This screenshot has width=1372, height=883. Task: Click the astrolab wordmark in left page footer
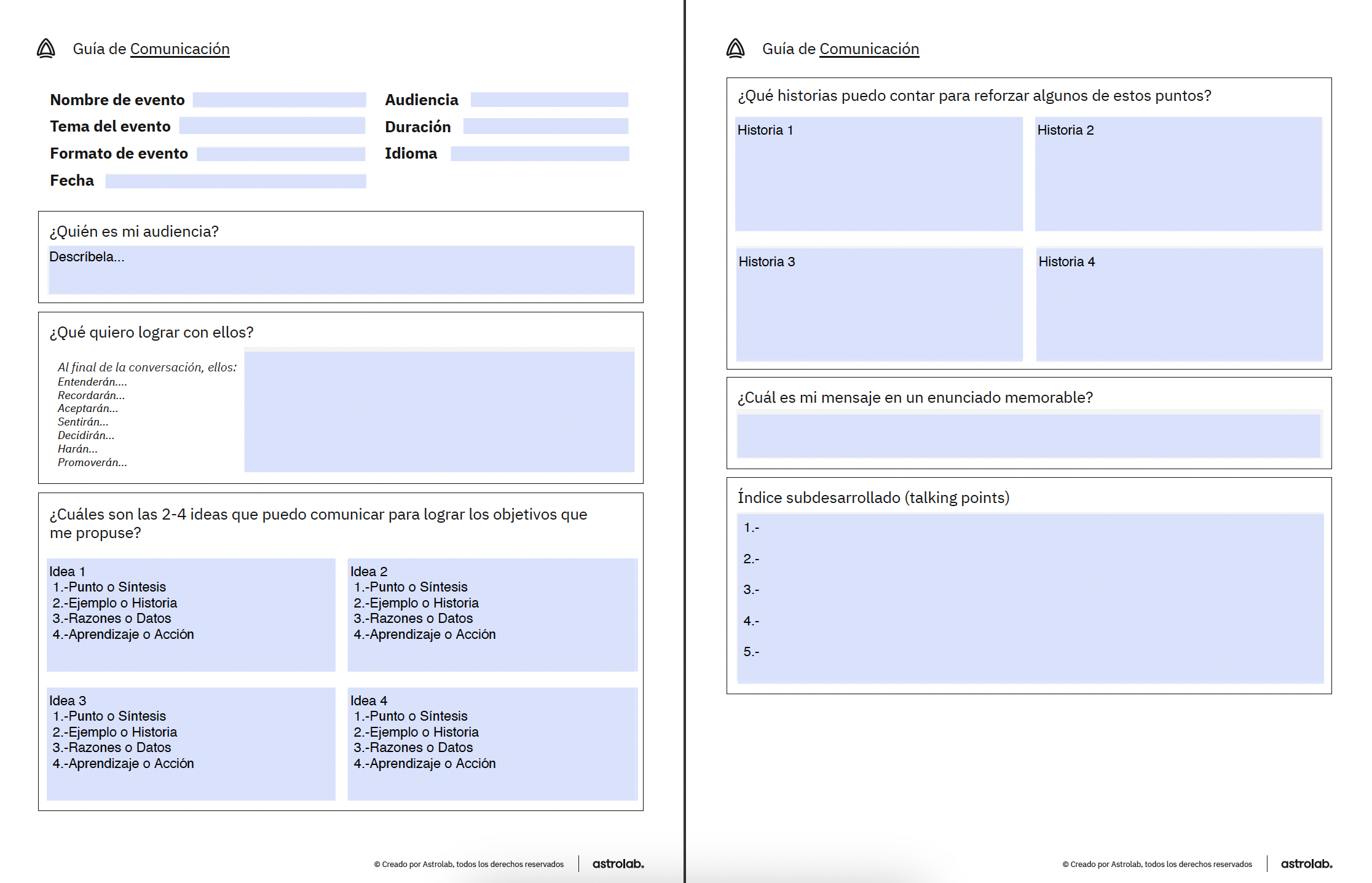pyautogui.click(x=618, y=864)
